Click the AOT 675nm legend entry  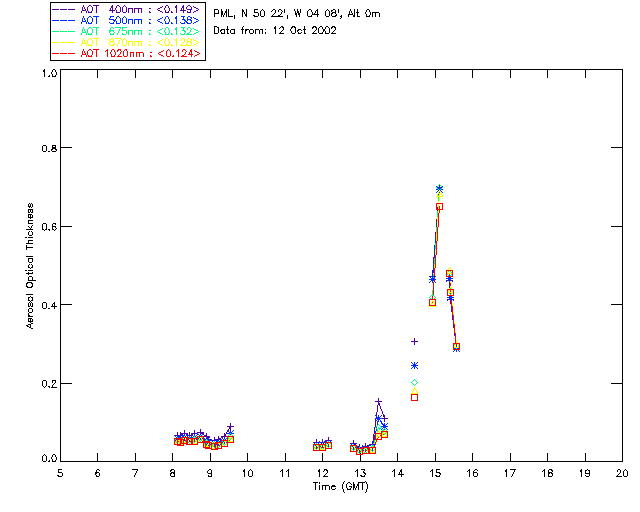(127, 31)
